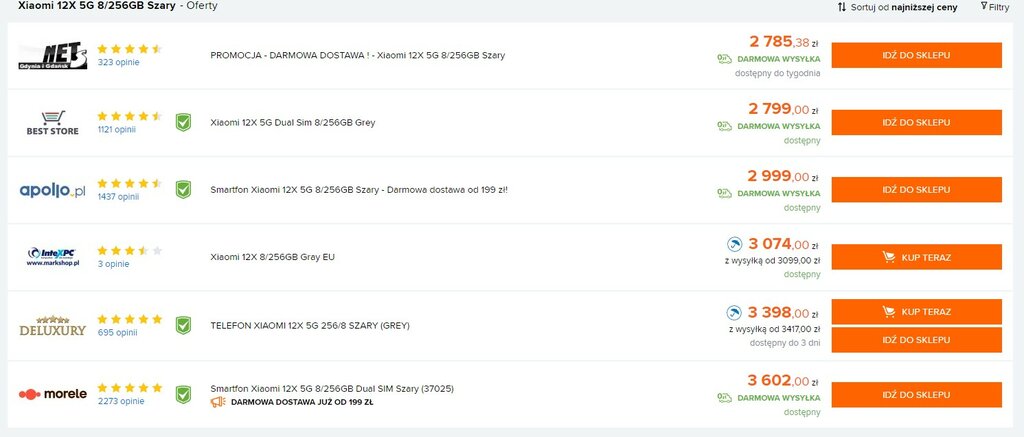The width and height of the screenshot is (1024, 437).
Task: Click the blue protection icon near 3 398 zł
Action: point(735,312)
